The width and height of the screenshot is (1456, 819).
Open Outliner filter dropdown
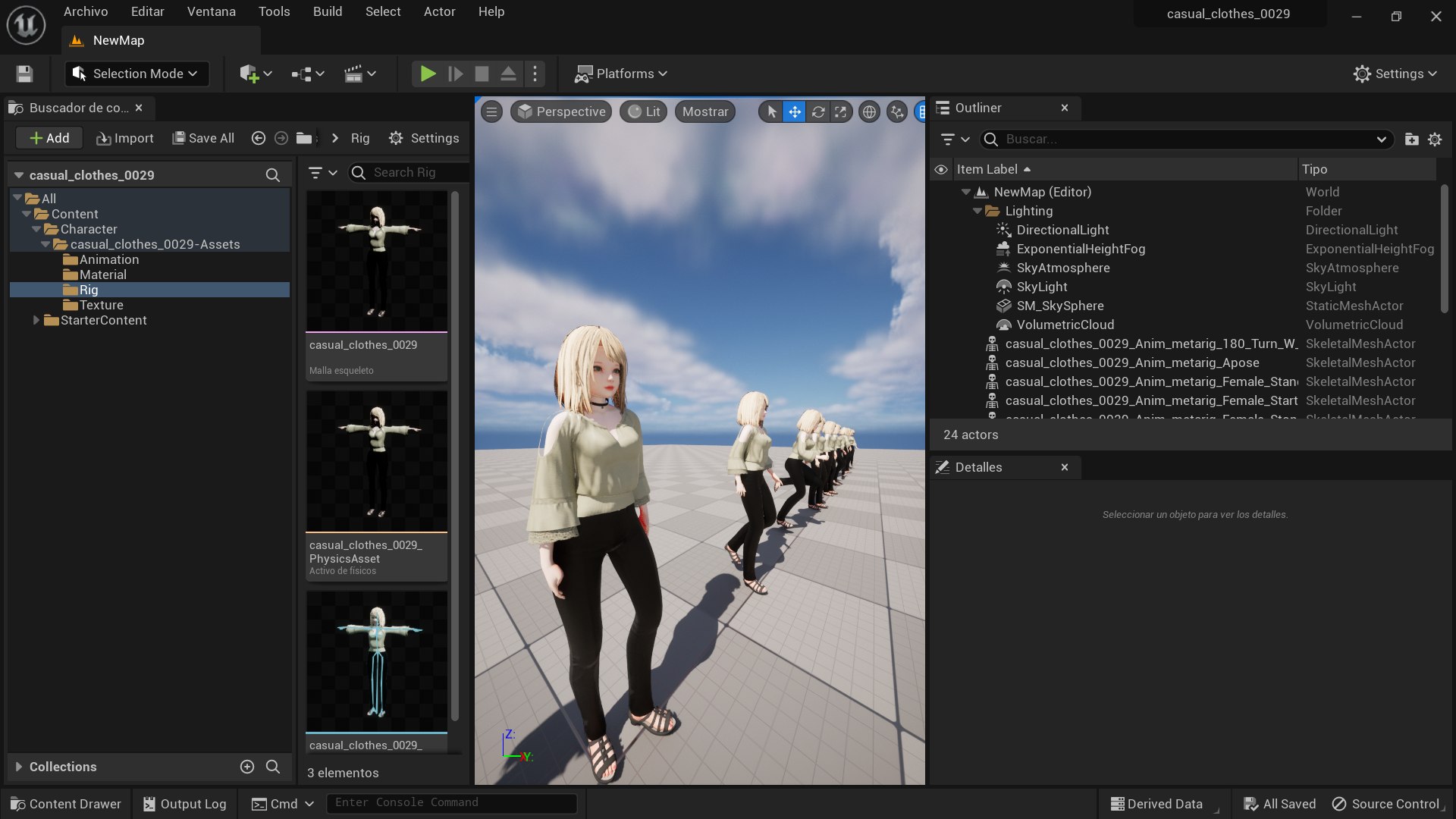tap(955, 140)
